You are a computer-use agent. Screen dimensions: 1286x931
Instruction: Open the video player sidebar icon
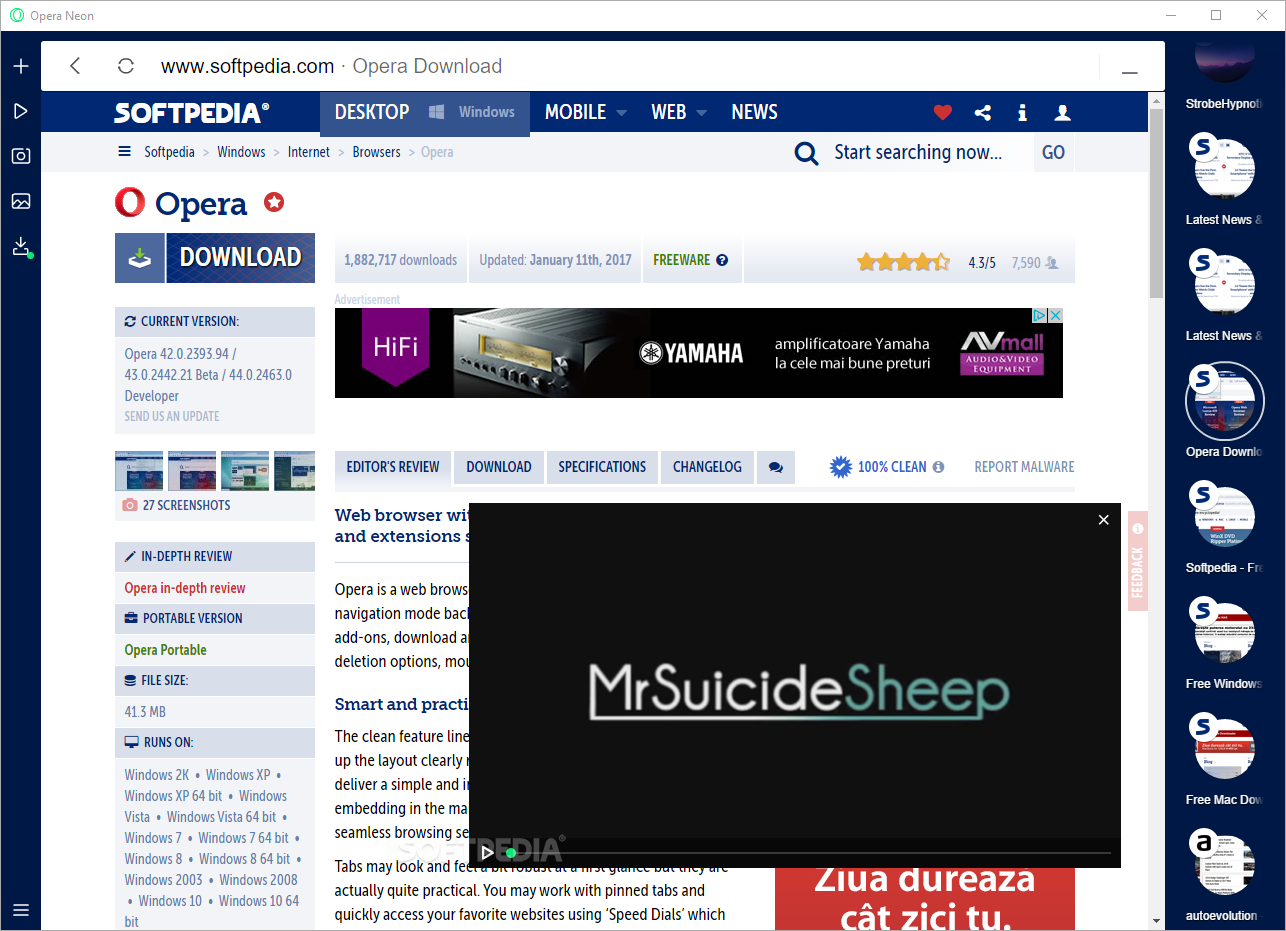[21, 111]
